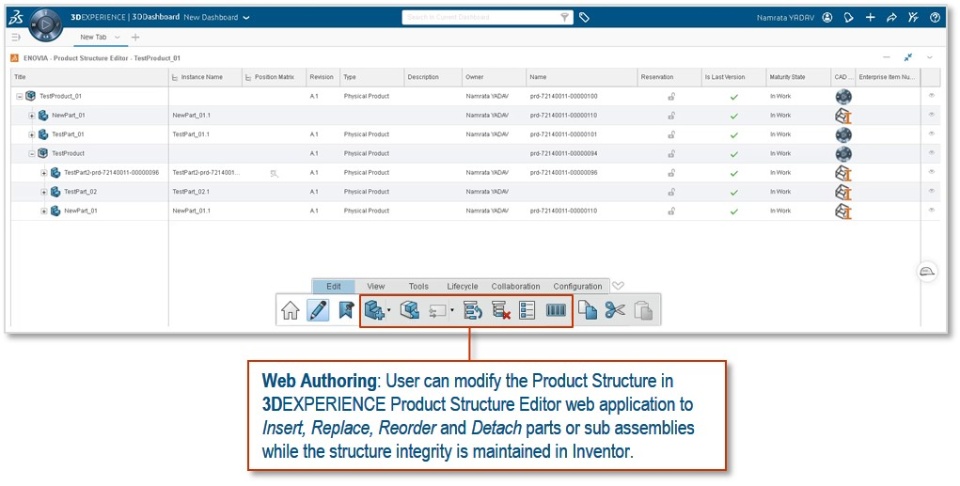Click the helmet icon on the right edge
960x486 pixels.
point(928,272)
